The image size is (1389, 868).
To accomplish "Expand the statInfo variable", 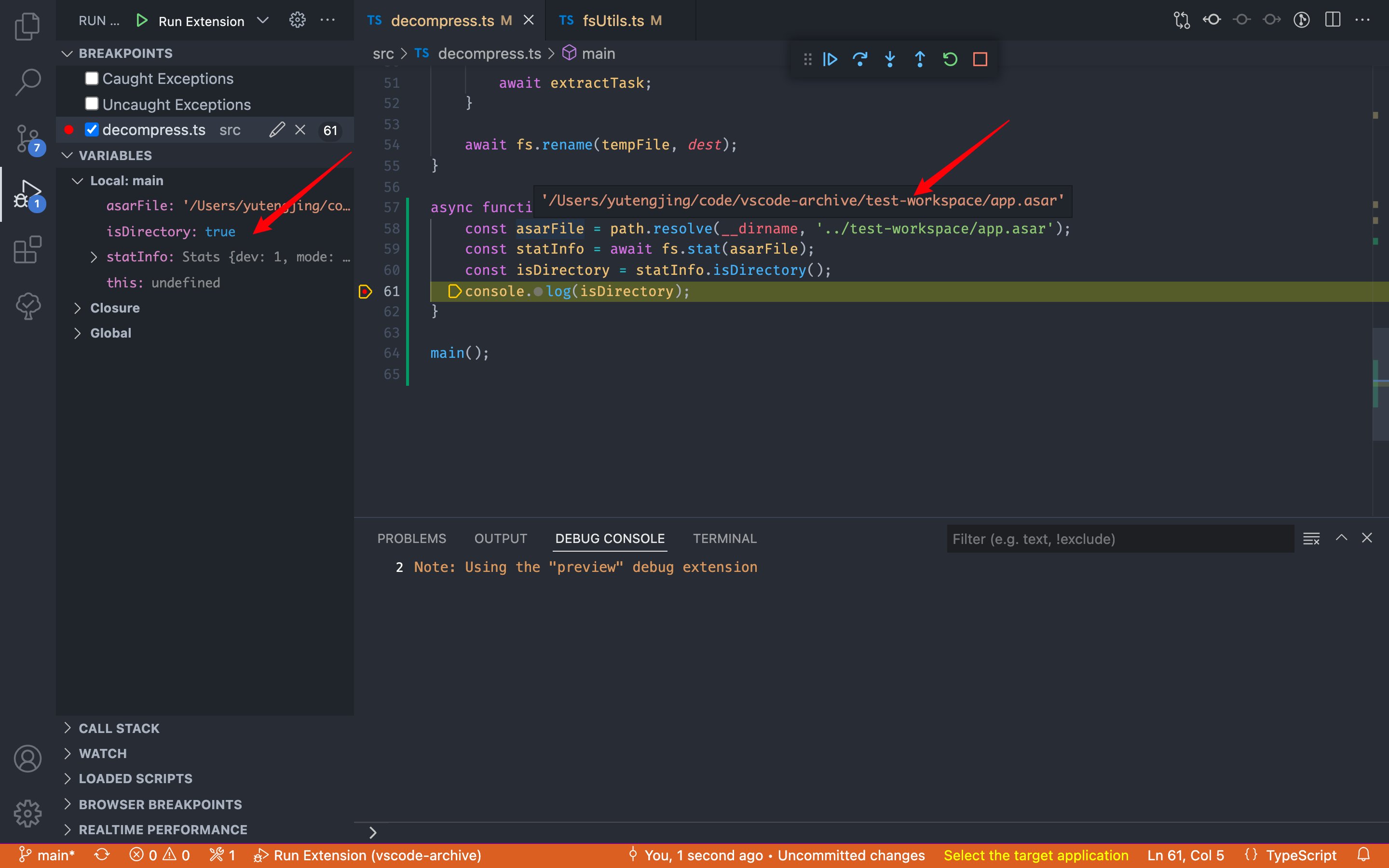I will coord(94,257).
